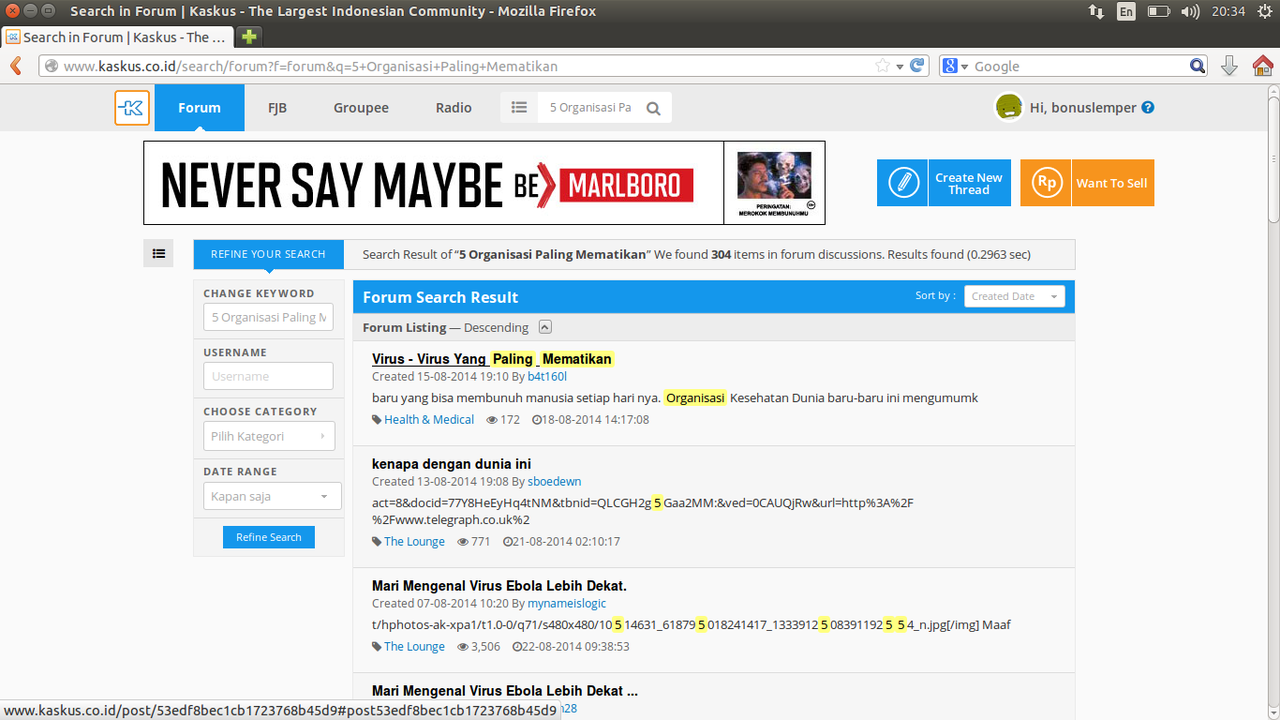Open a new tab with the plus icon

point(249,37)
